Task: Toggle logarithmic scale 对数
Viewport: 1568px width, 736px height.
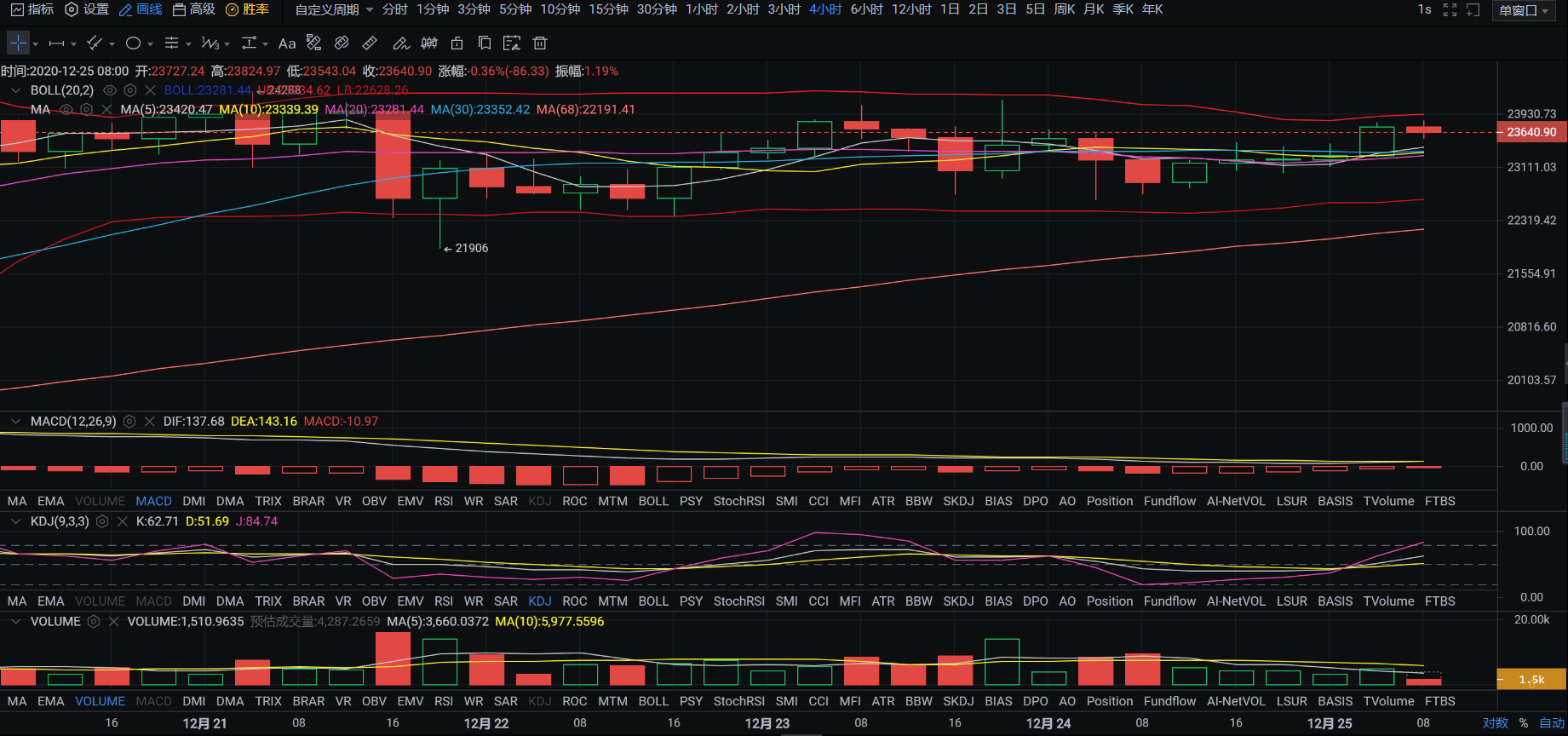Action: (1495, 722)
